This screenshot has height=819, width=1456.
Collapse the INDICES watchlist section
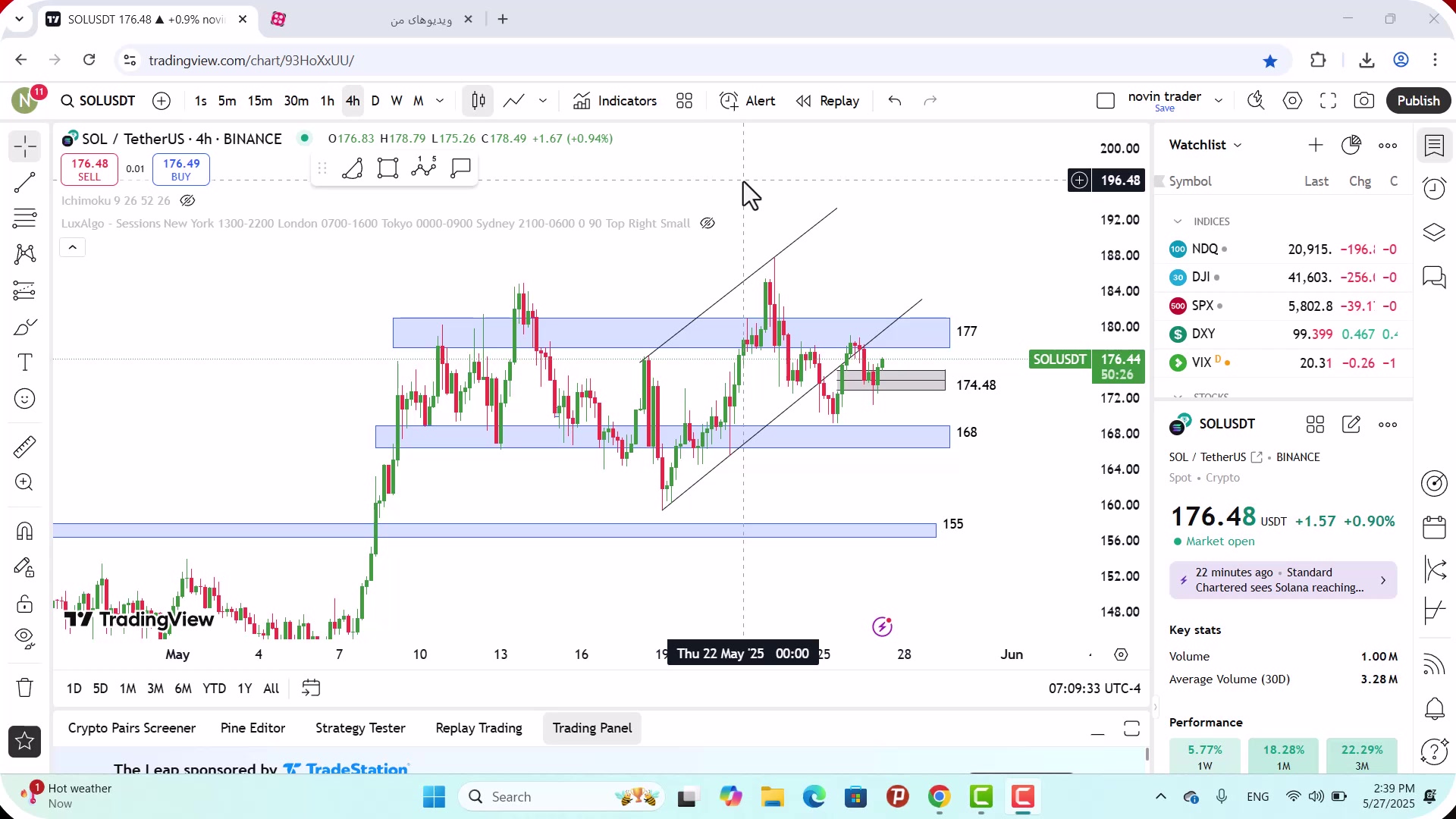coord(1178,221)
